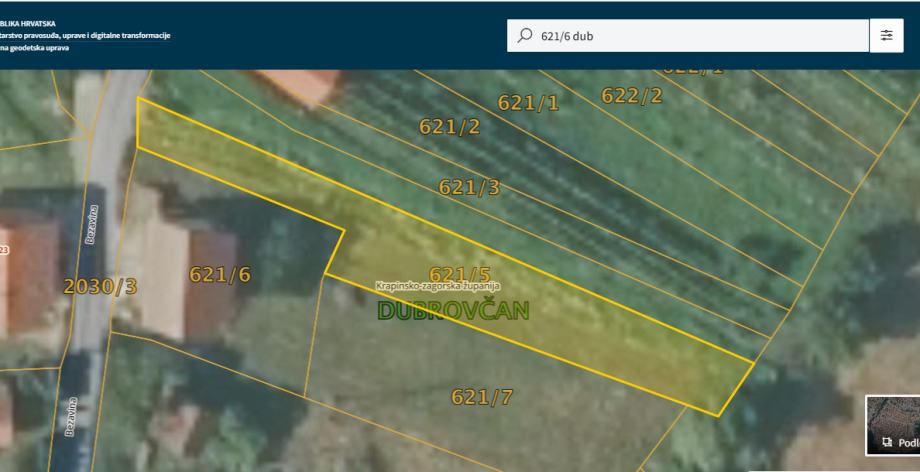Click the upper Bezavina street name
This screenshot has height=472, width=920.
click(92, 225)
